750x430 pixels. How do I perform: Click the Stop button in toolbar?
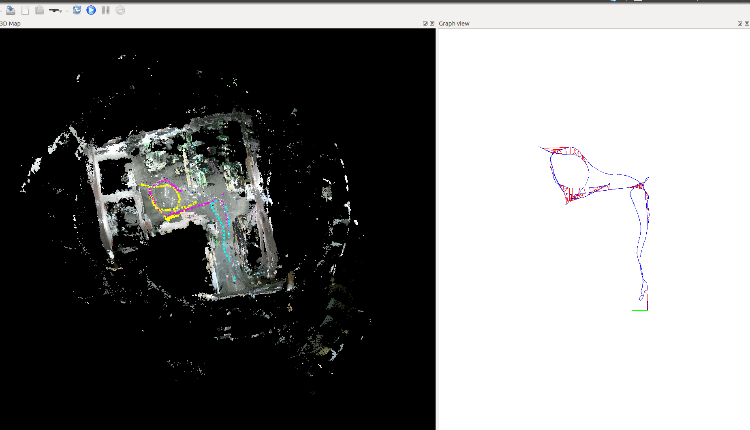point(121,10)
